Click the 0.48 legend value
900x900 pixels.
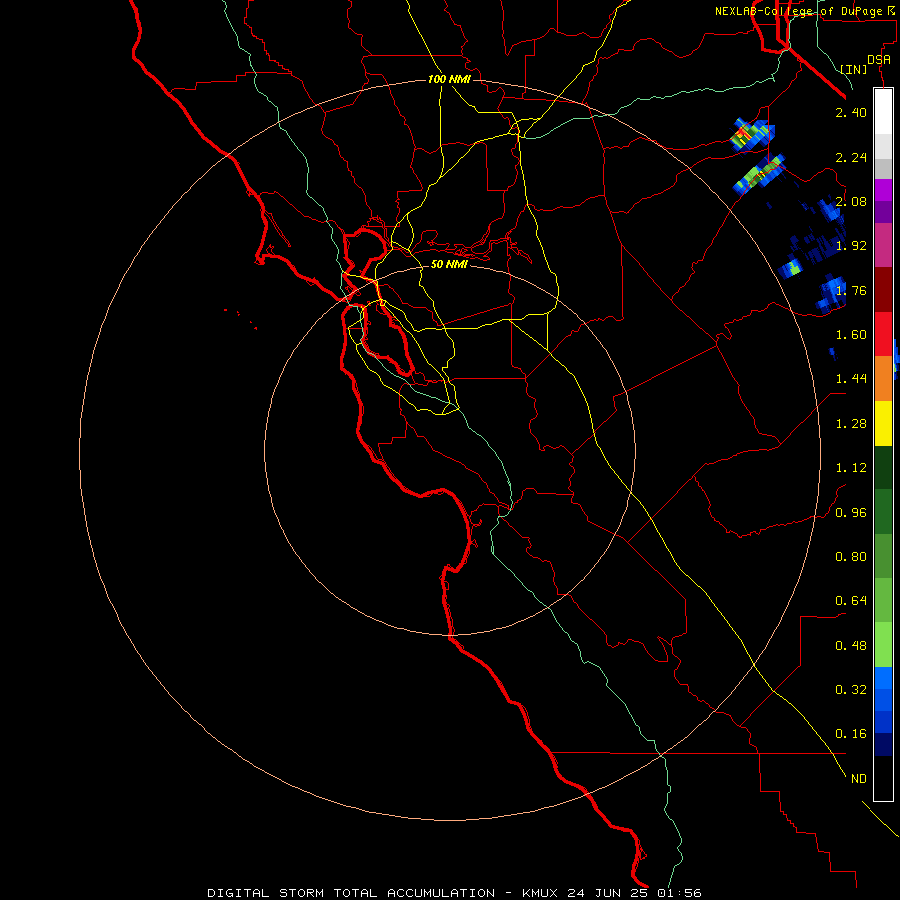pos(851,646)
